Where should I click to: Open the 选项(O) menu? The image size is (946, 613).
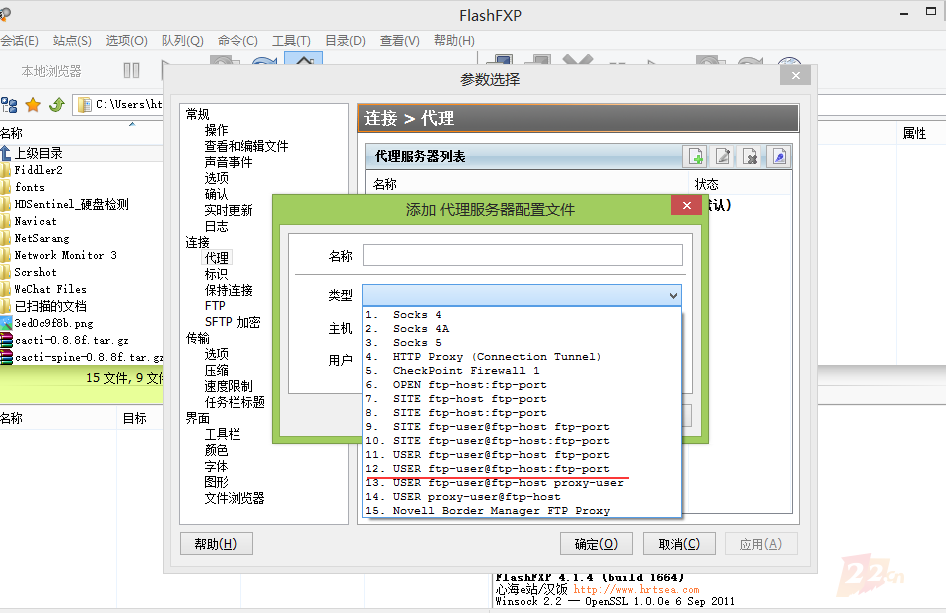tap(126, 40)
